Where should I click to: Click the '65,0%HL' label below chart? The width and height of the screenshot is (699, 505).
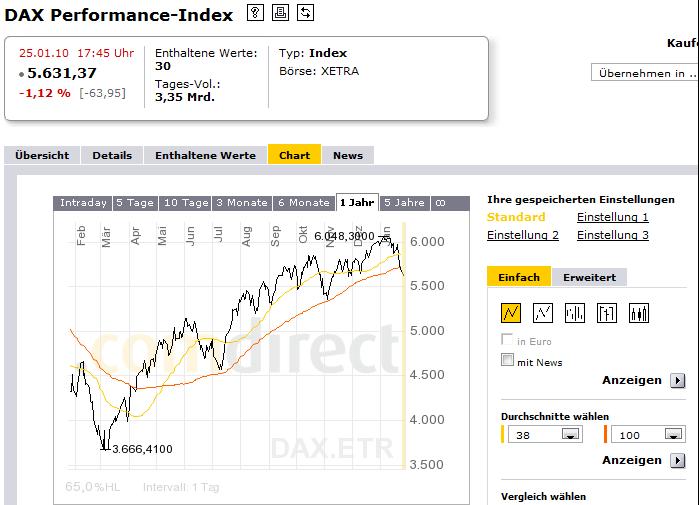pos(92,487)
